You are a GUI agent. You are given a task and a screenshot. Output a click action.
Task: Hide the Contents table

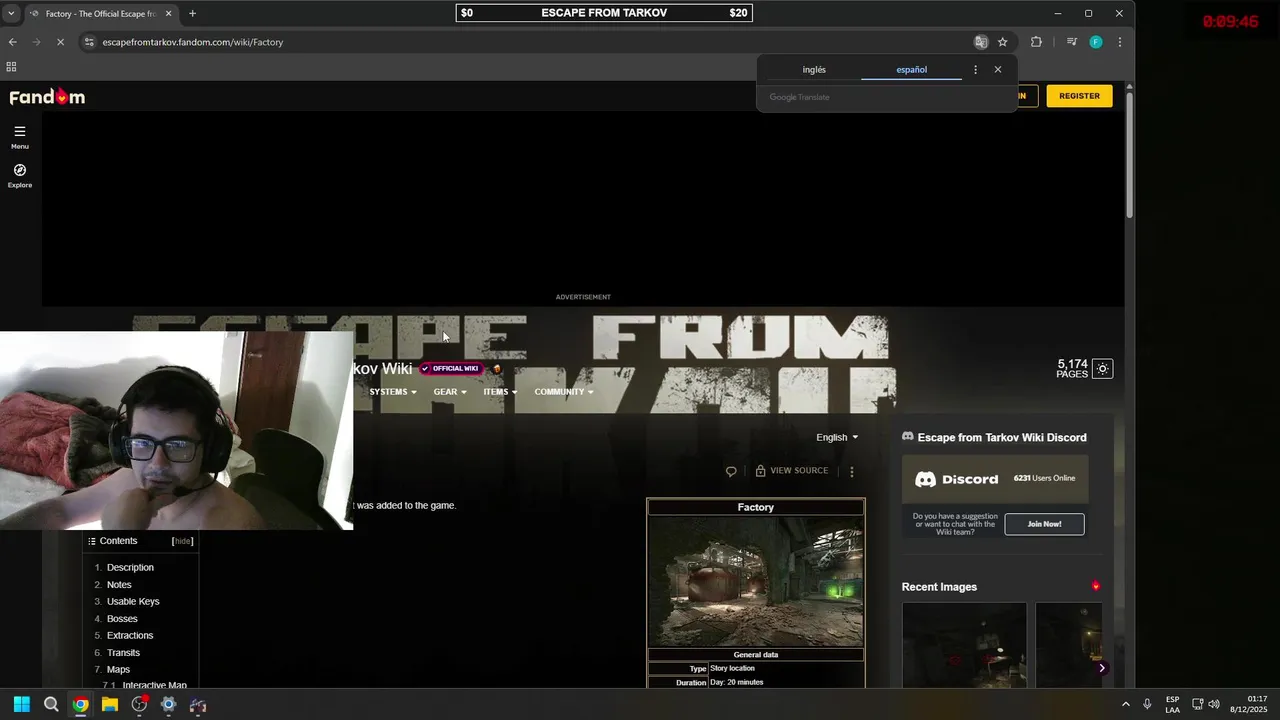182,541
